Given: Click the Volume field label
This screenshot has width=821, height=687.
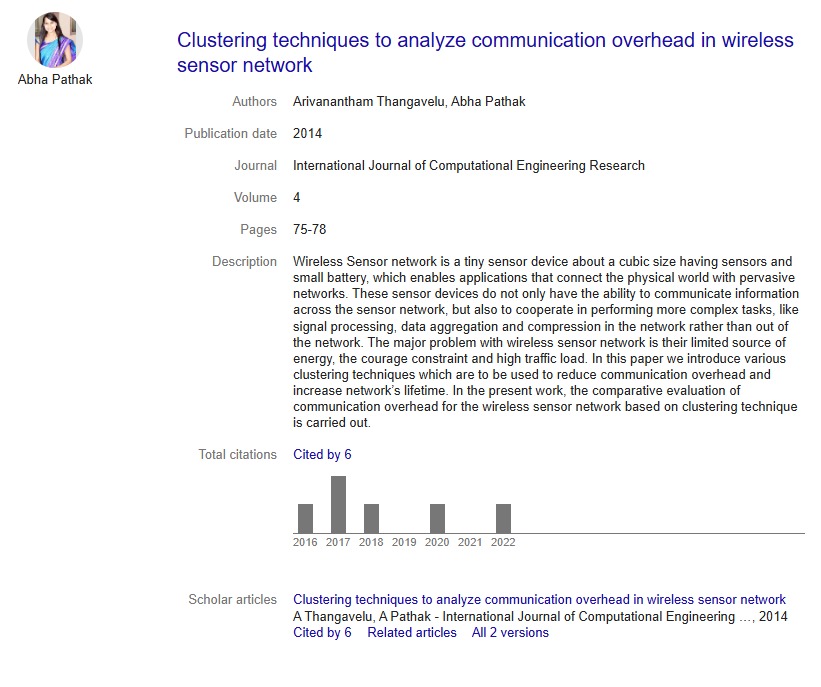Looking at the screenshot, I should 255,197.
